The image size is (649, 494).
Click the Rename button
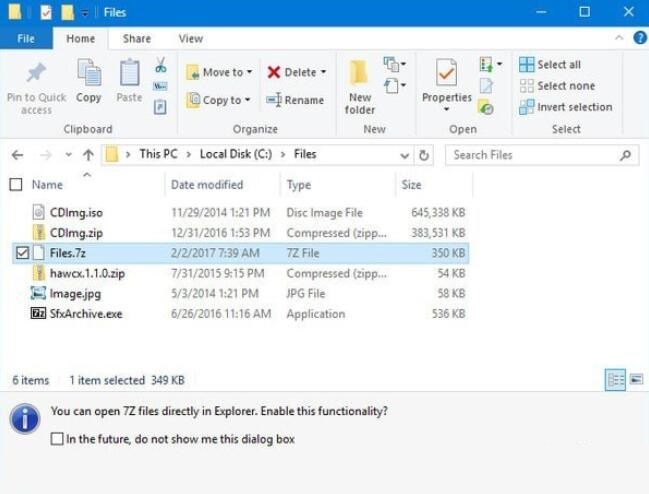click(x=295, y=100)
